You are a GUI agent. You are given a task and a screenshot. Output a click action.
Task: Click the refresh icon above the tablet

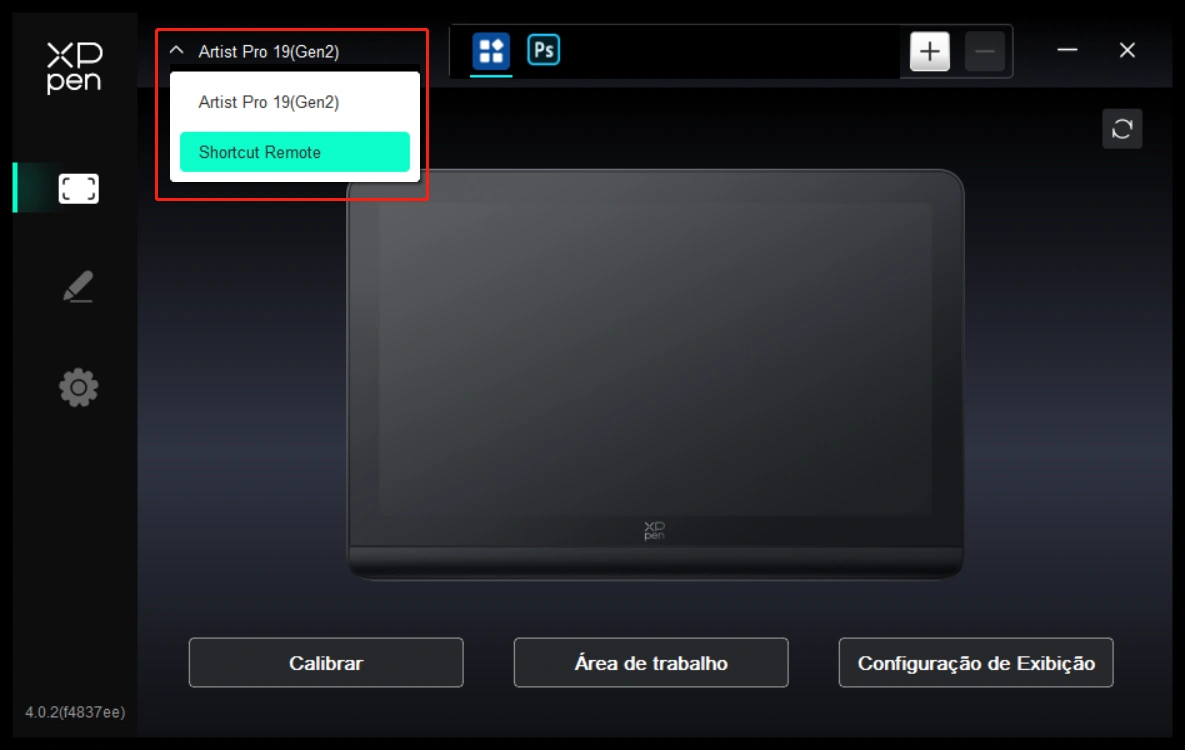1122,129
